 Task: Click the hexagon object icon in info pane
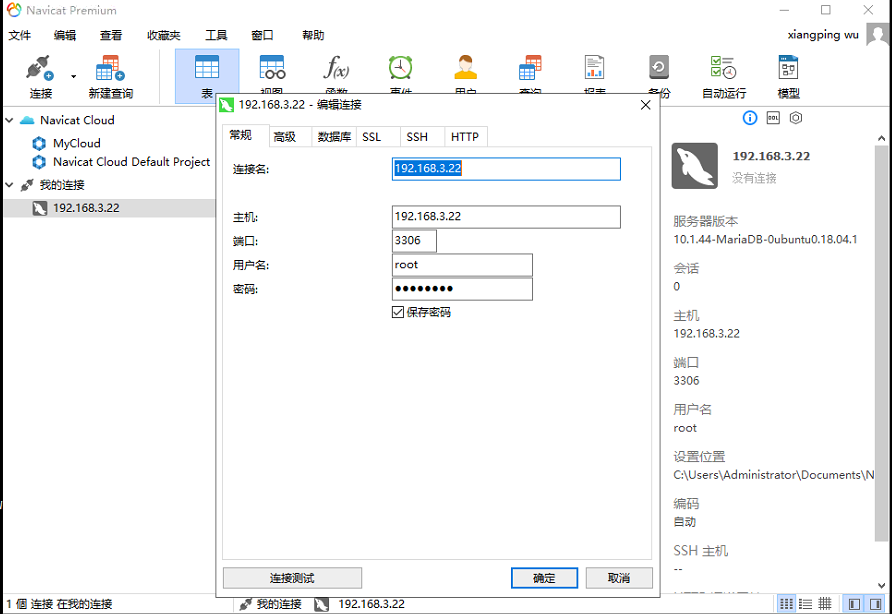[x=796, y=118]
